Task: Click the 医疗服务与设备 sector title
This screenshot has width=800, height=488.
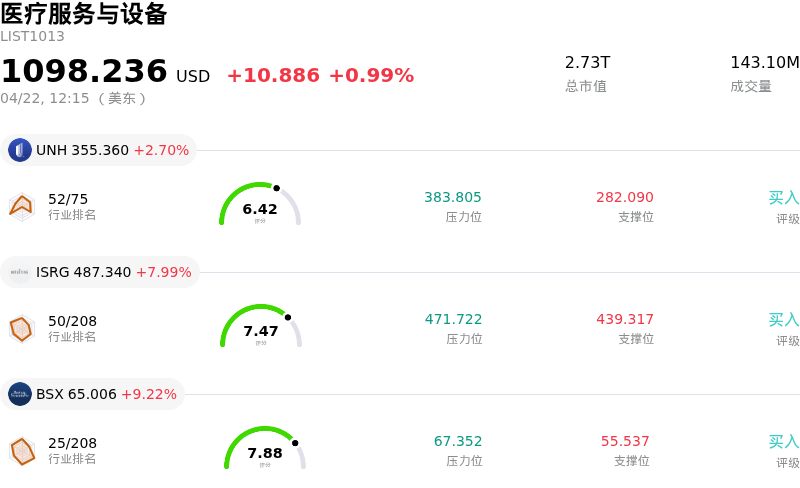Action: coord(84,14)
